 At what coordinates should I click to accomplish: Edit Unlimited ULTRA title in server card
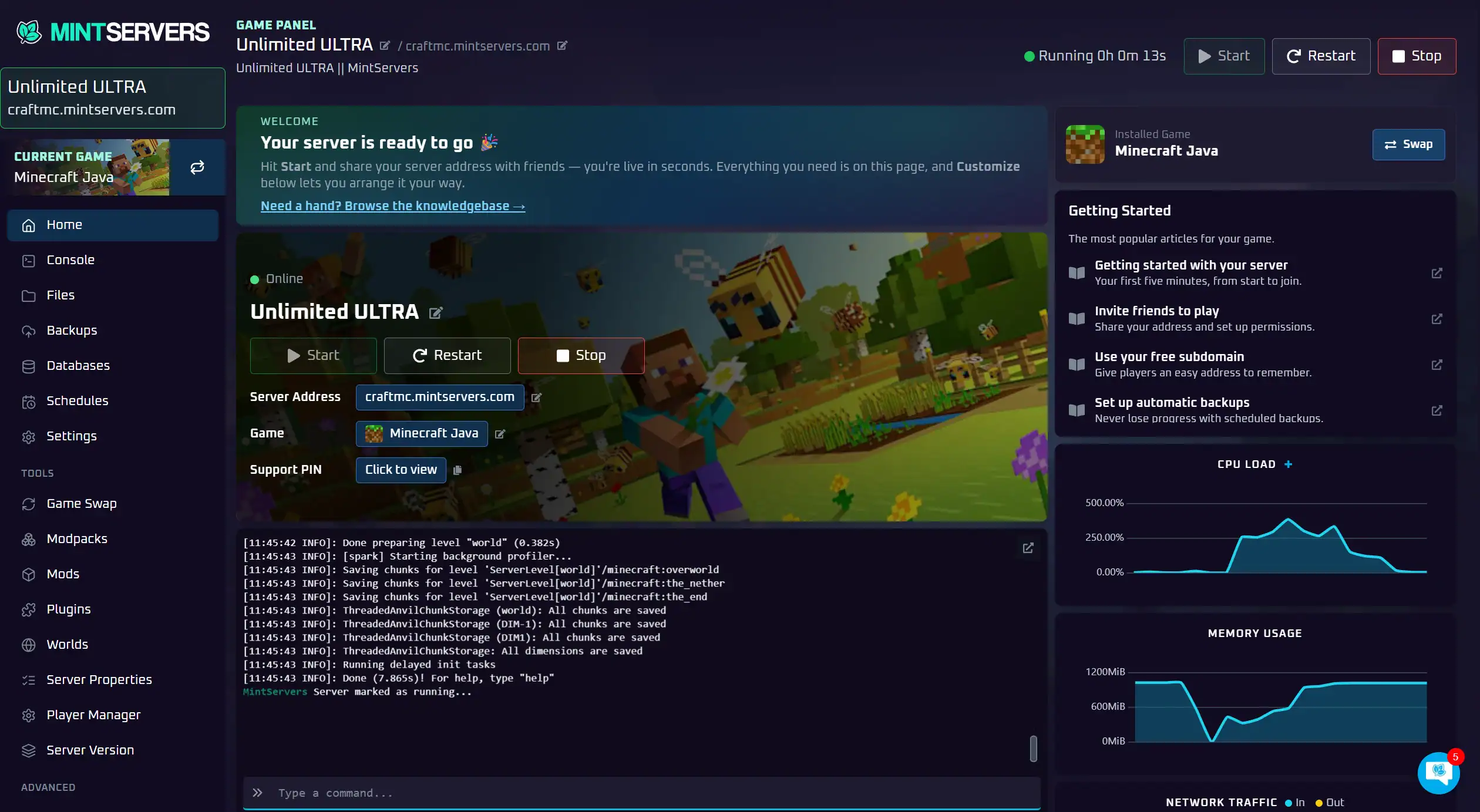436,312
